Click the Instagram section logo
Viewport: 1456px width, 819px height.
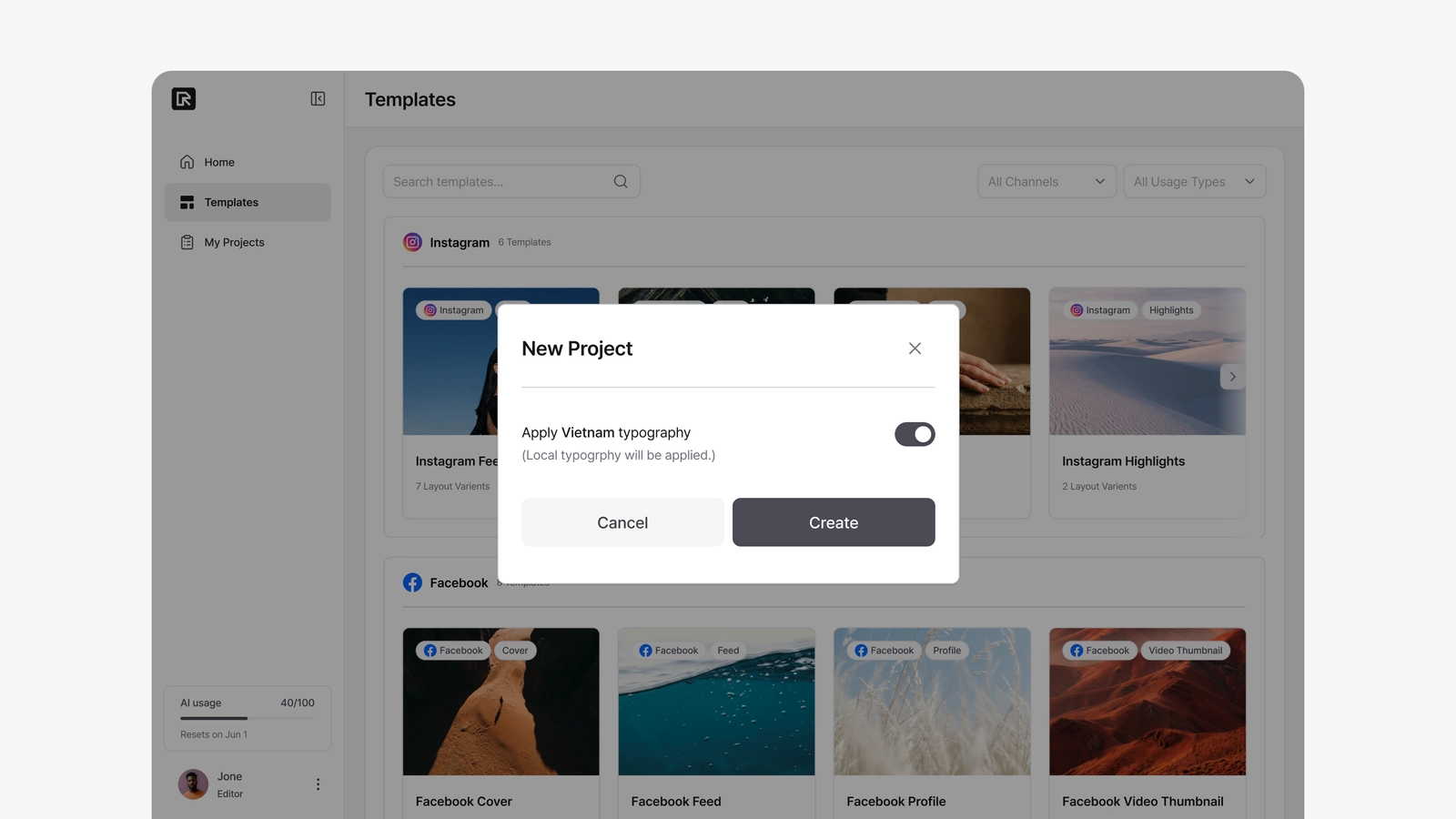[412, 242]
